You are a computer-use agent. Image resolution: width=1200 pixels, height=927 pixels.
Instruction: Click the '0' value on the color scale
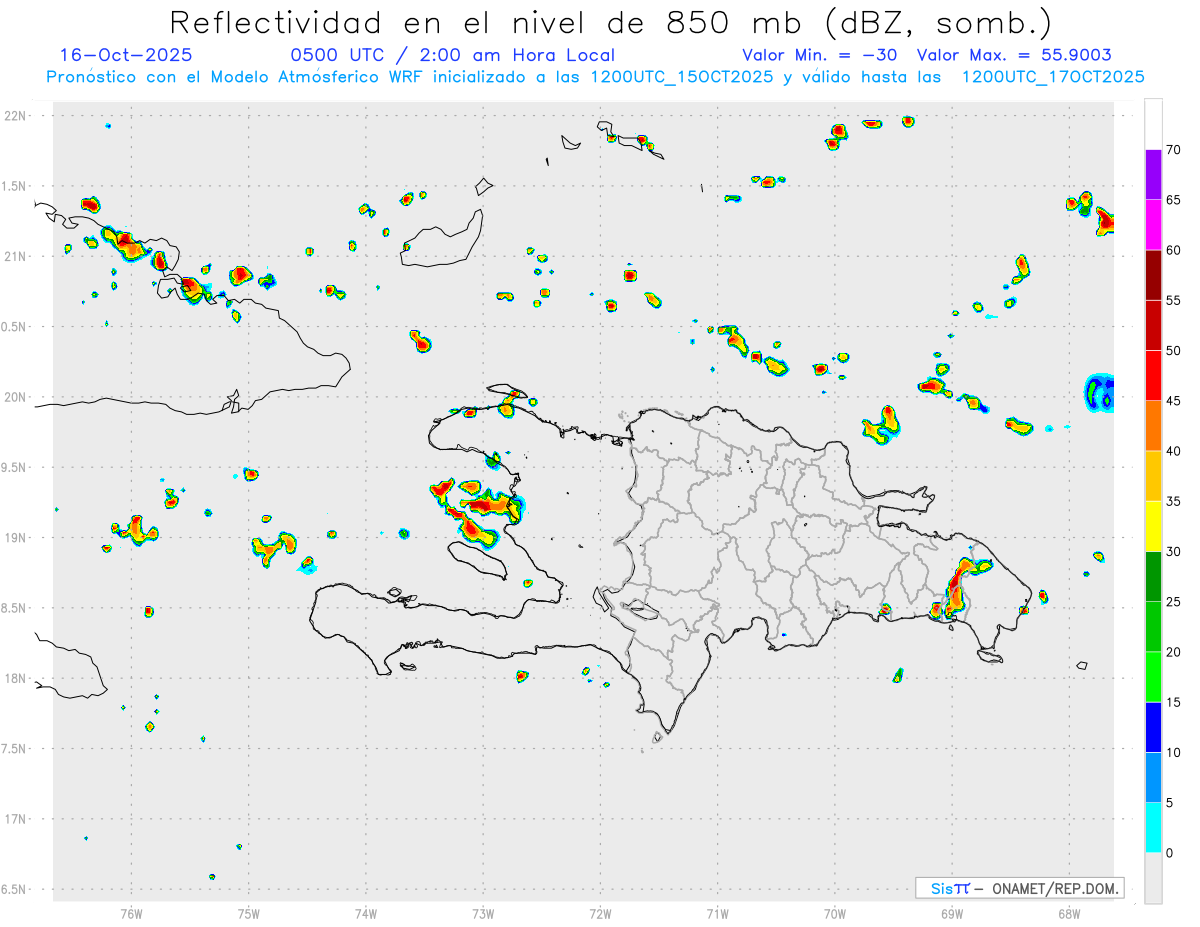click(1170, 853)
